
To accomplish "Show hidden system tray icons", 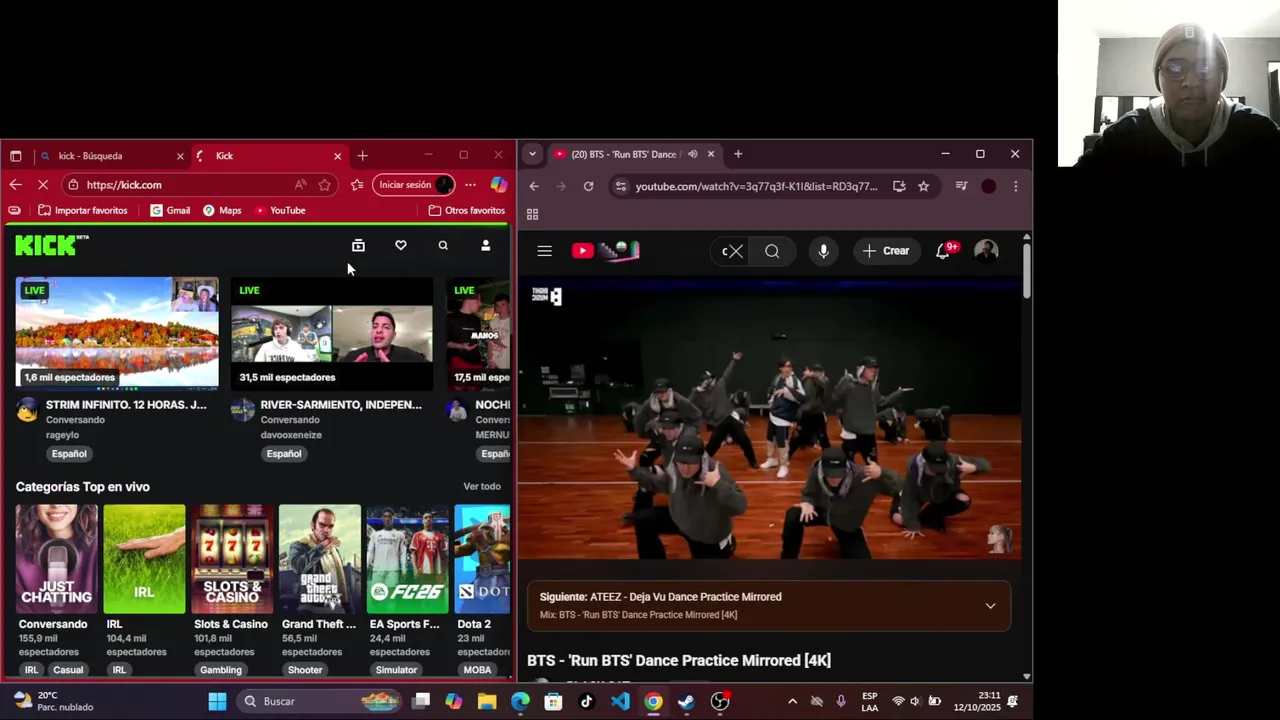I will [x=793, y=701].
